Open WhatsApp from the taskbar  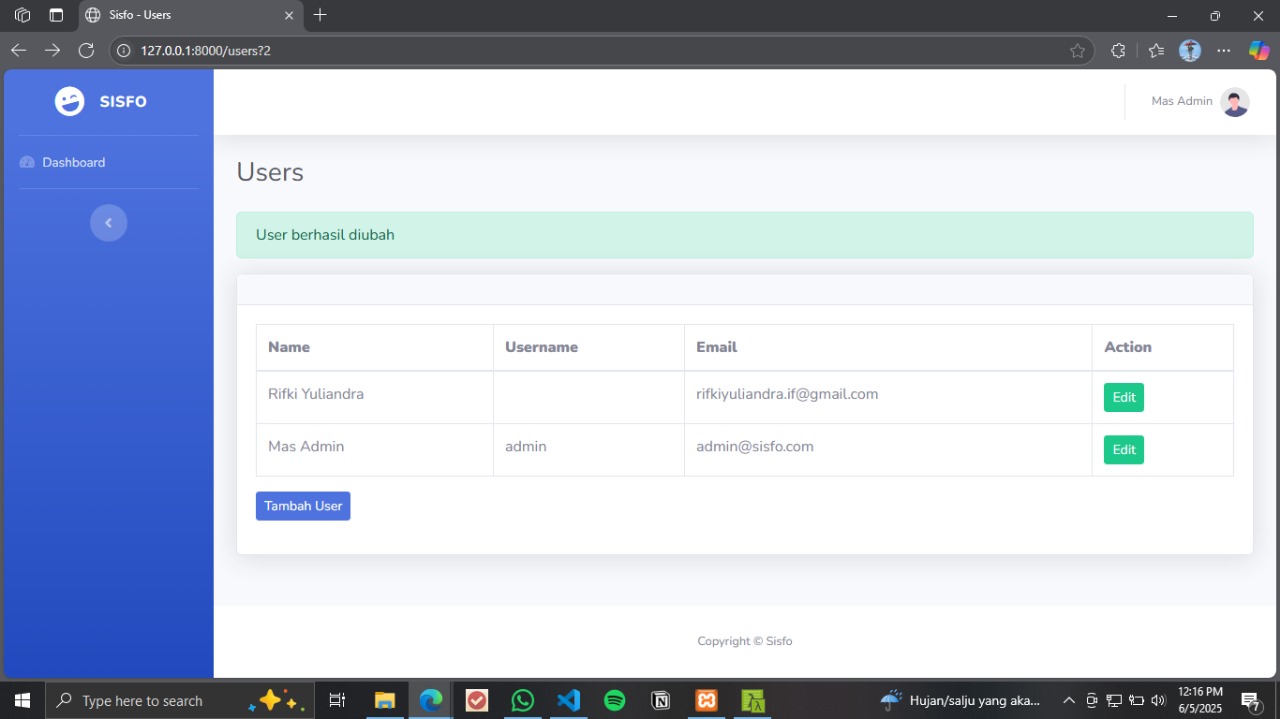pyautogui.click(x=522, y=700)
